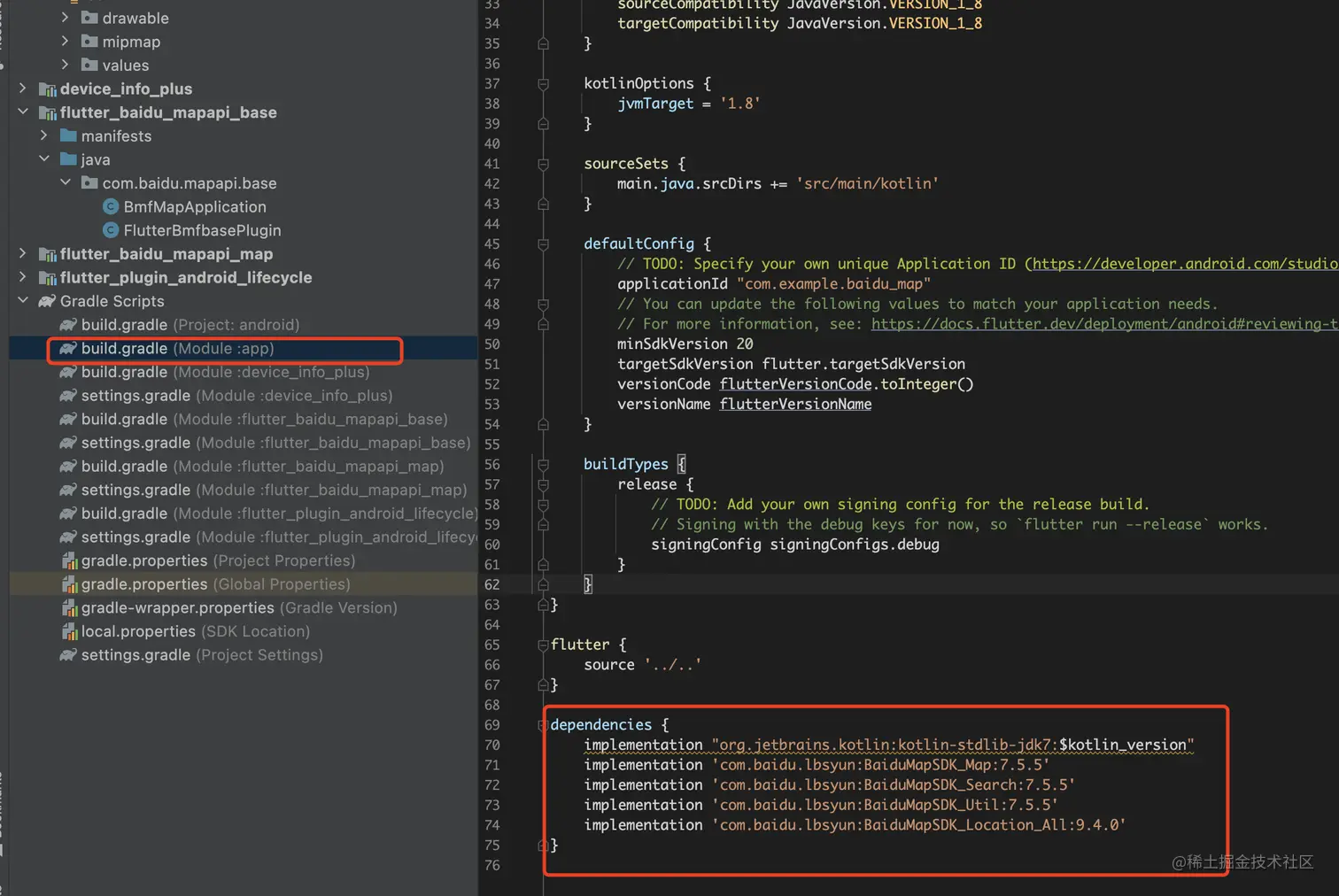Expand the values folder
Viewport: 1339px width, 896px height.
click(65, 65)
